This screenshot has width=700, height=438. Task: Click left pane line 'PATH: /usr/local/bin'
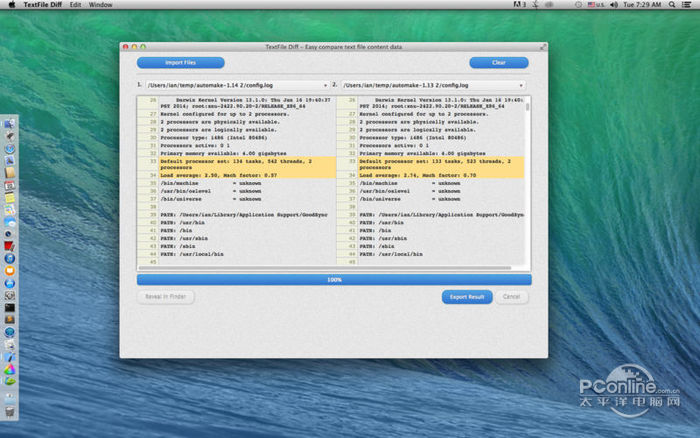(192, 254)
